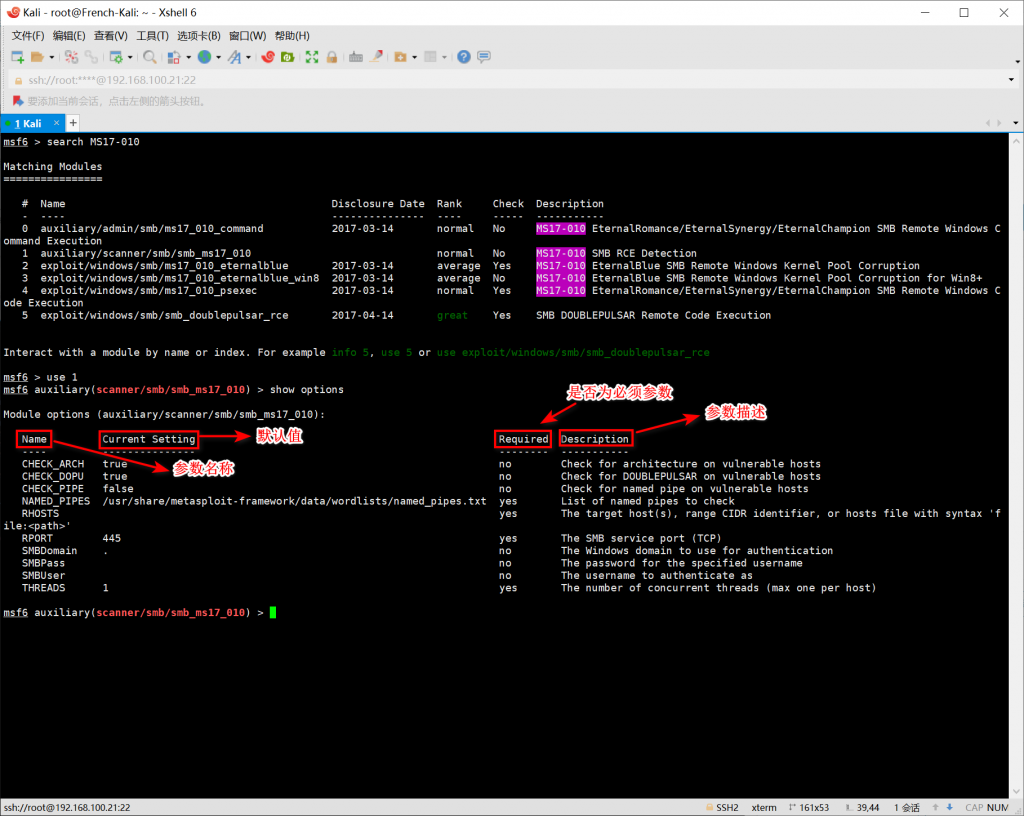Click the Lock screen padlock icon
Image resolution: width=1024 pixels, height=816 pixels.
[332, 57]
